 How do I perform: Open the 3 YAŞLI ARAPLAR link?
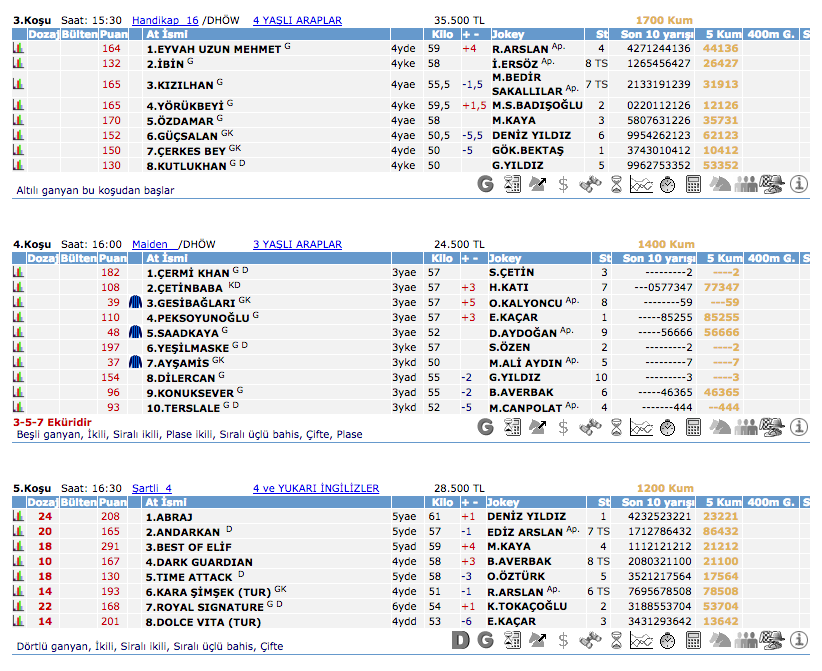(297, 244)
